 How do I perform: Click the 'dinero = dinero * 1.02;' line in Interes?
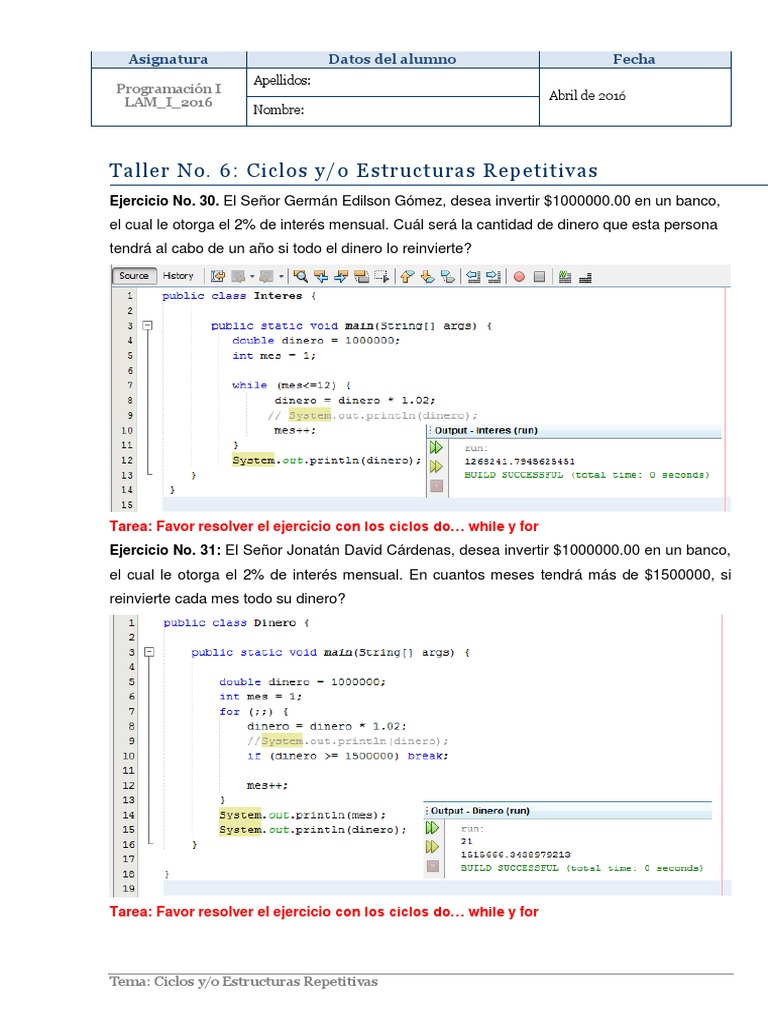[355, 400]
